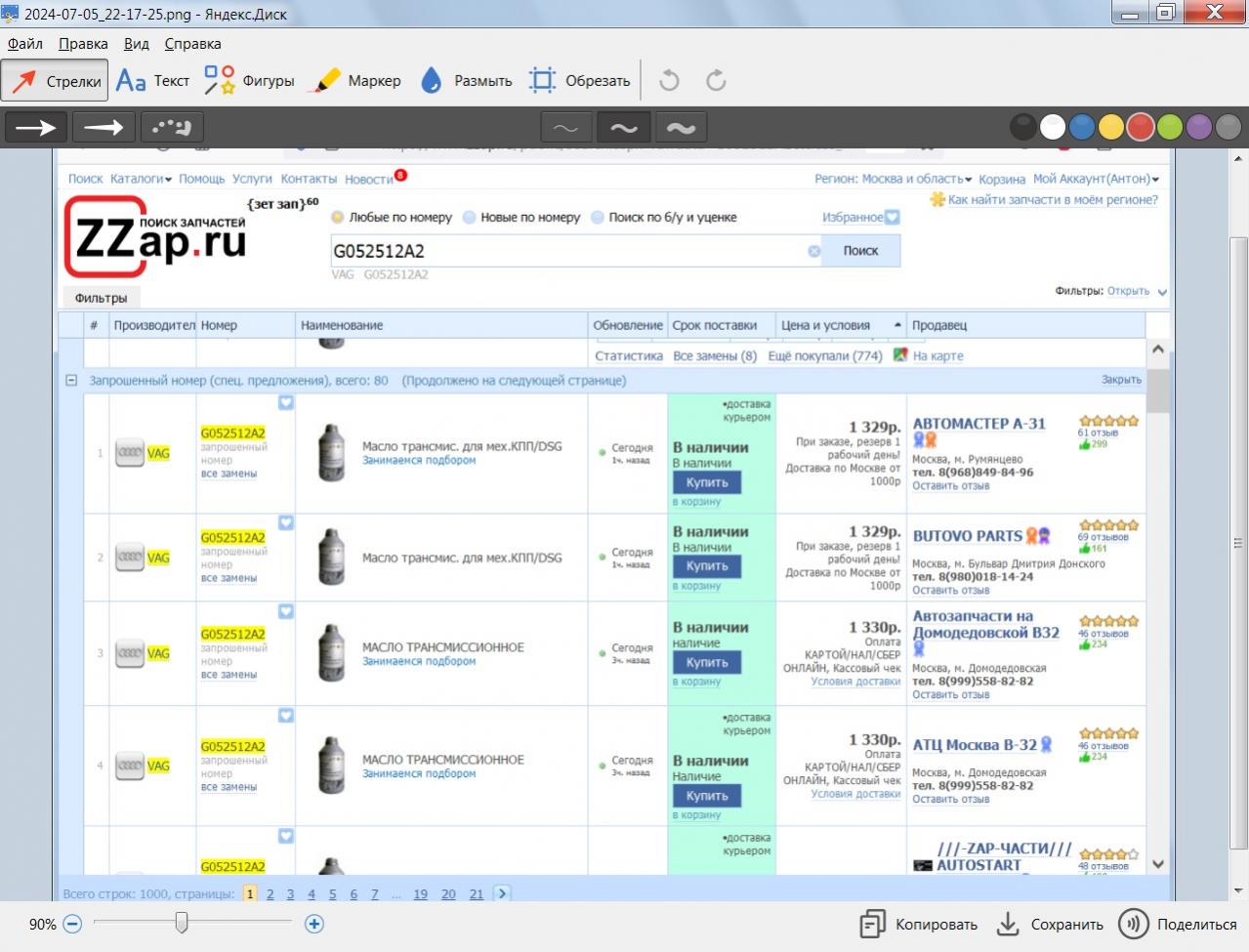This screenshot has height=952, width=1249.
Task: Click Купить for АВТОМАСТЕР А-31
Action: (707, 482)
